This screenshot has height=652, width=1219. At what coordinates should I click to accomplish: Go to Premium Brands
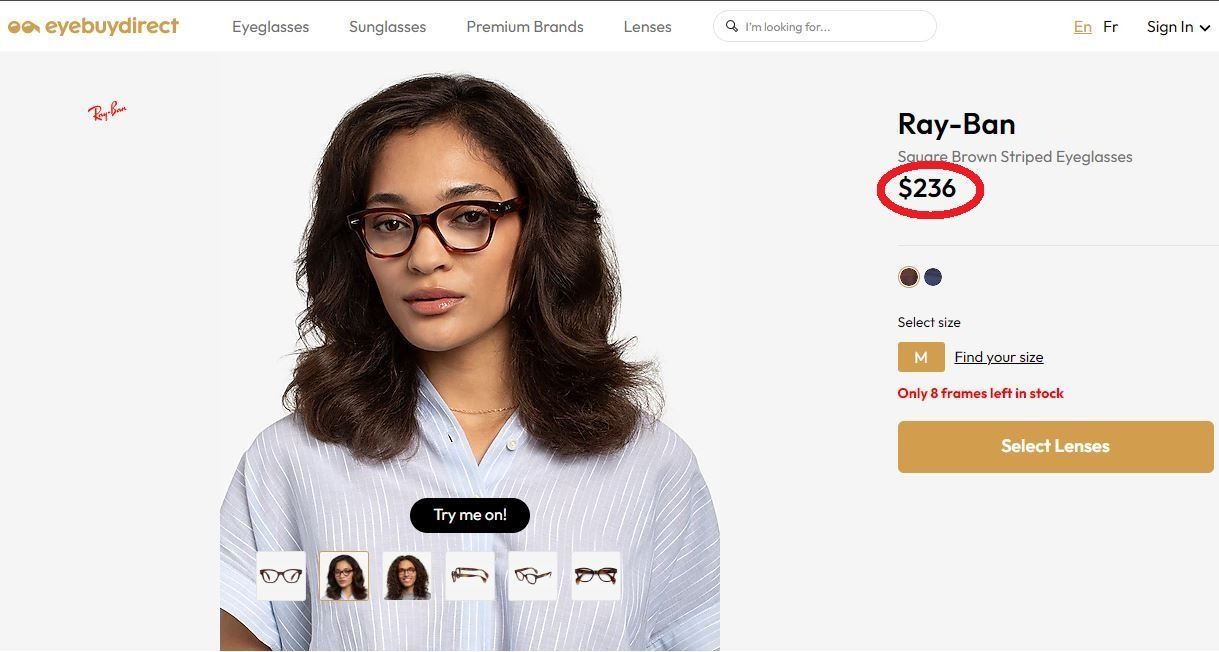(x=524, y=27)
